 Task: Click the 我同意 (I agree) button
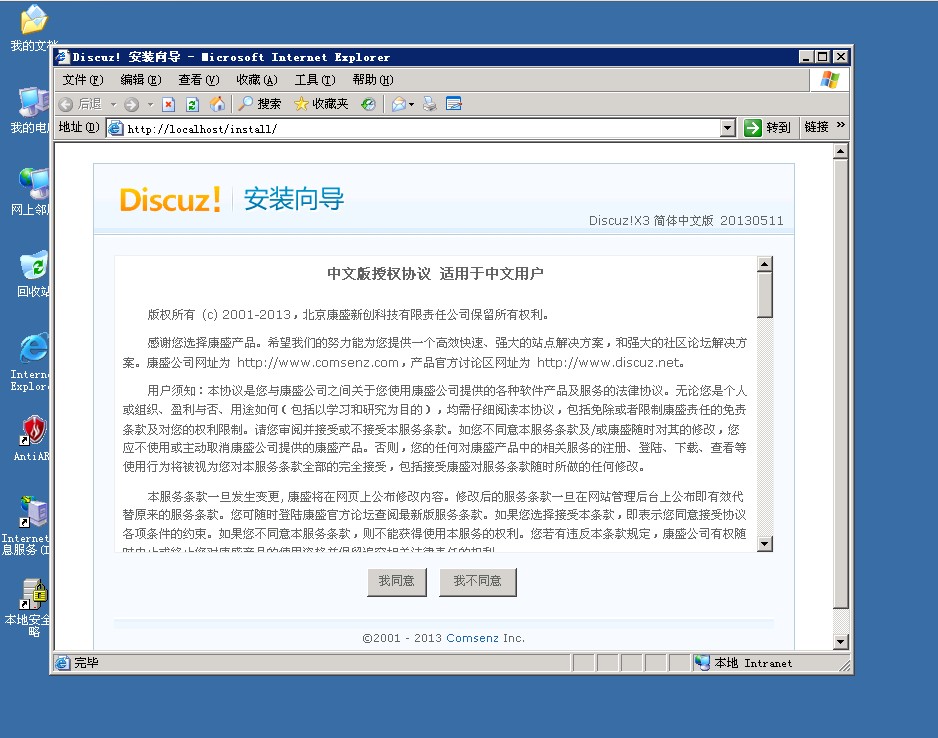coord(397,581)
